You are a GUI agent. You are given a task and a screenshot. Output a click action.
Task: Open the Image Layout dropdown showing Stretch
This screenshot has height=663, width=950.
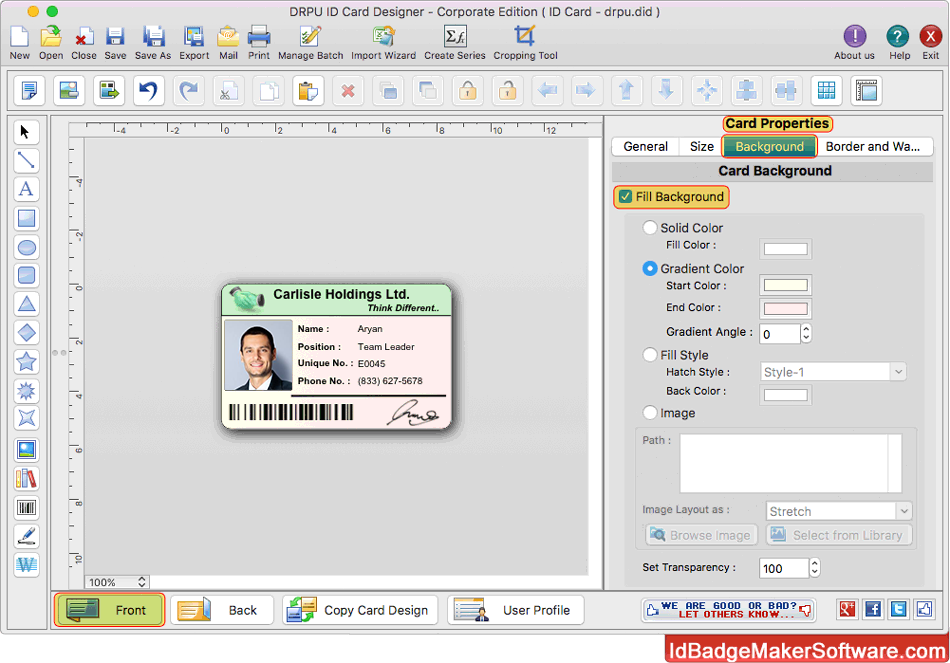click(838, 511)
